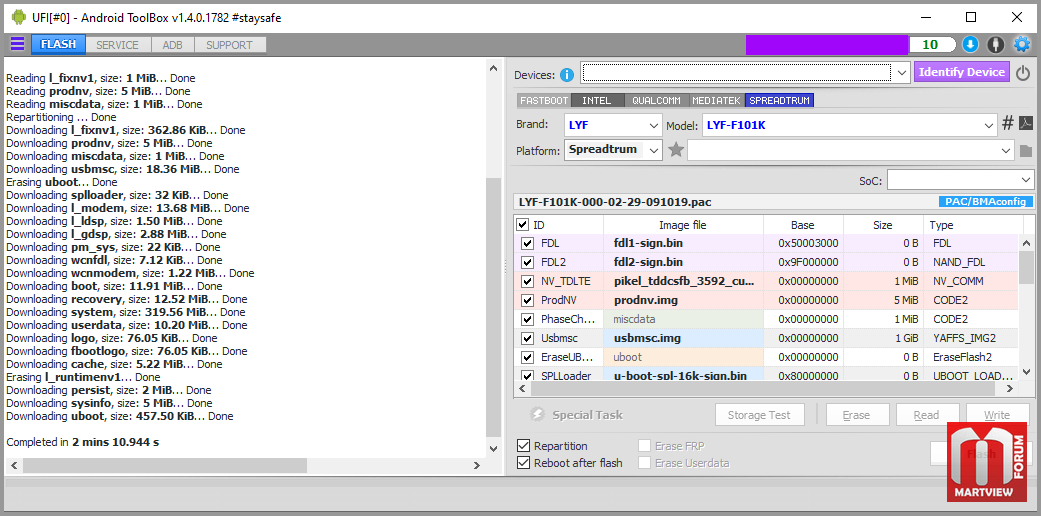The width and height of the screenshot is (1041, 516).
Task: Click the Erase button
Action: pyautogui.click(x=856, y=415)
